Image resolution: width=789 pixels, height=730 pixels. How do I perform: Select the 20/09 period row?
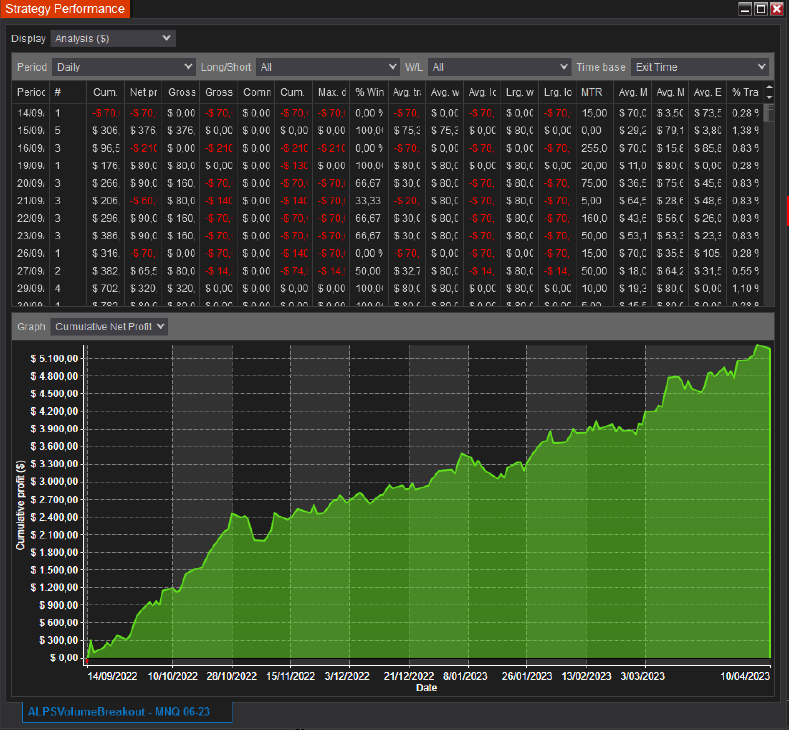click(x=387, y=183)
